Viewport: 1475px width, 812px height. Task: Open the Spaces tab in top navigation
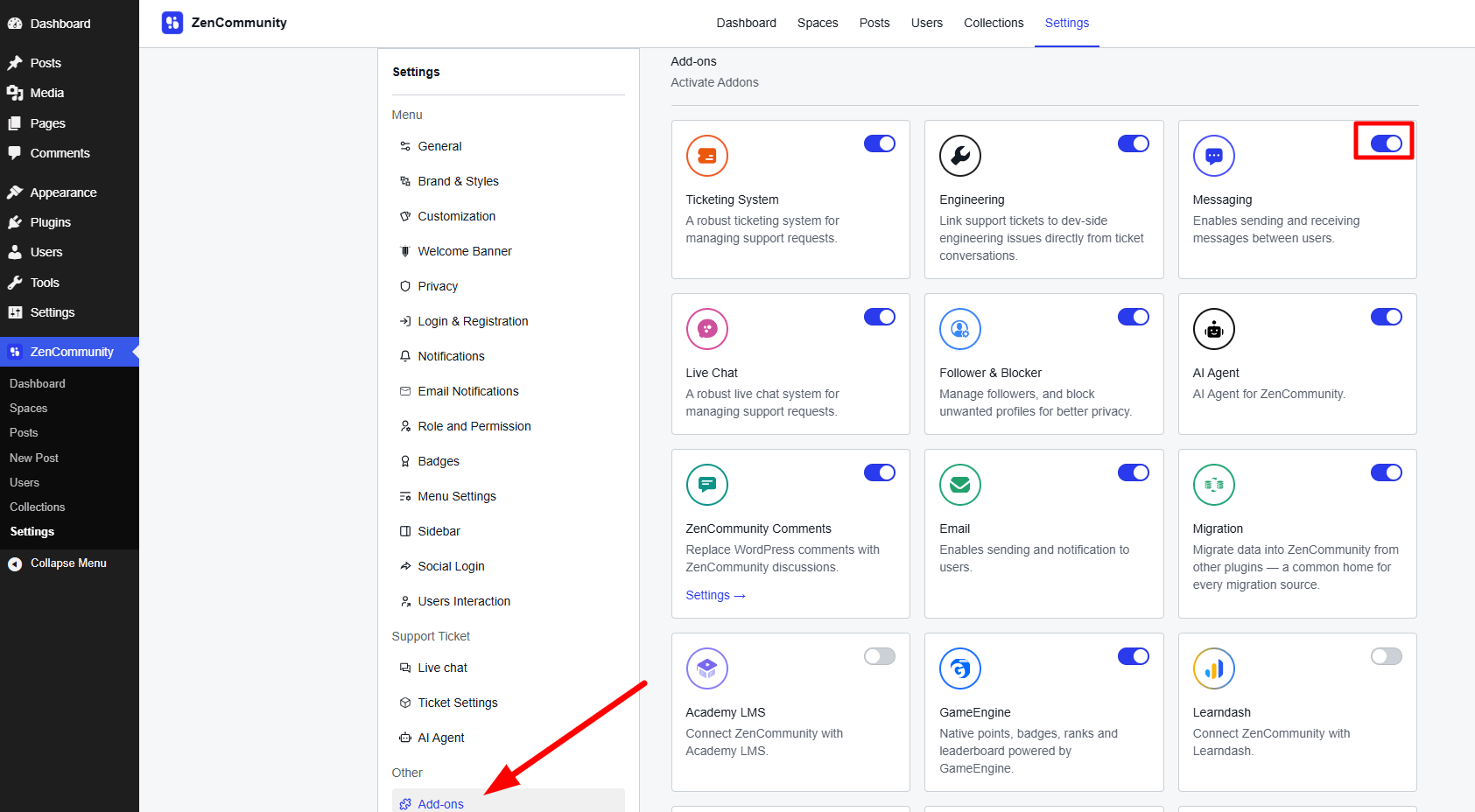click(x=818, y=23)
